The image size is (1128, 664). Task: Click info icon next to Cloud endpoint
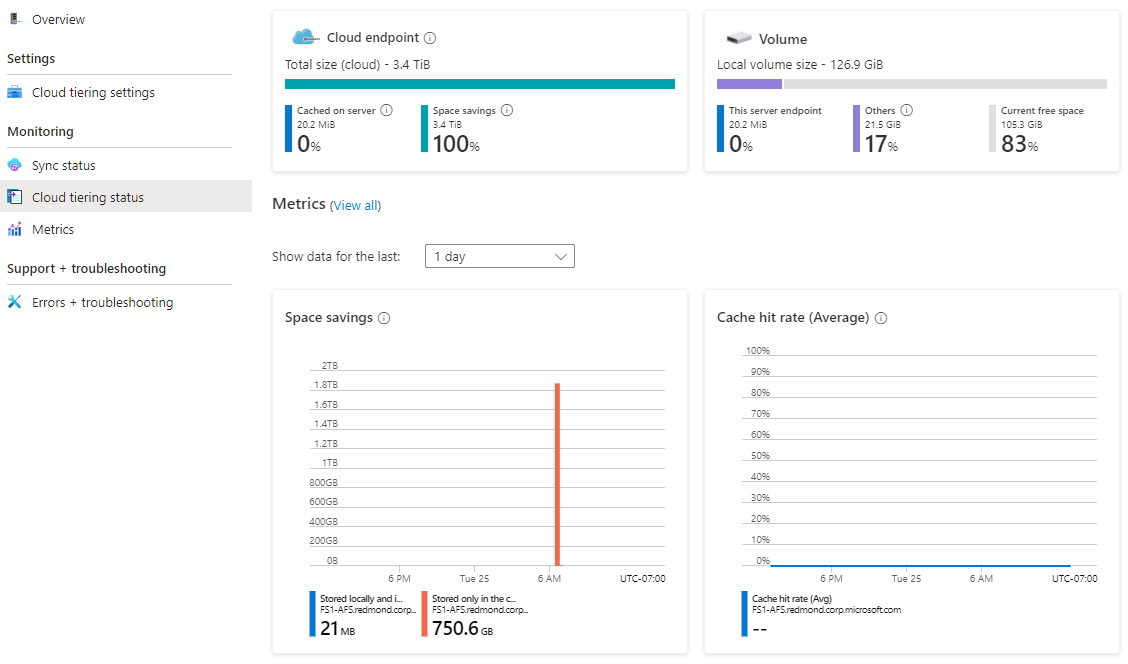coord(430,38)
